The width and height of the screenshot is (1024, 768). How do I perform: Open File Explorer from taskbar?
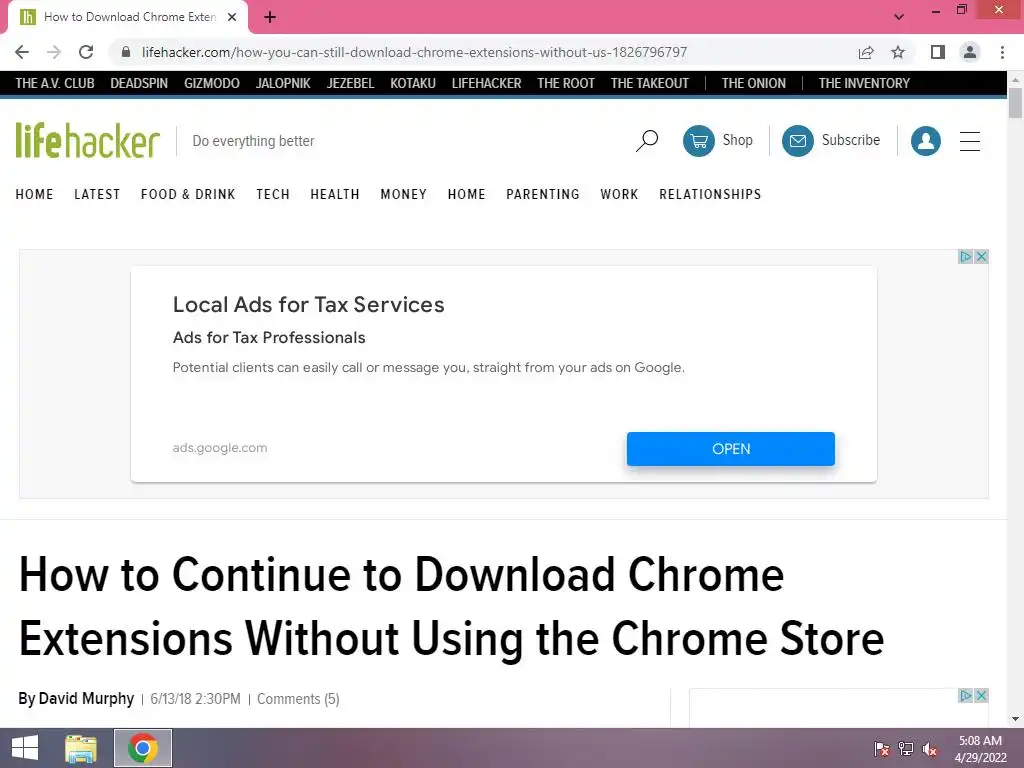tap(80, 748)
